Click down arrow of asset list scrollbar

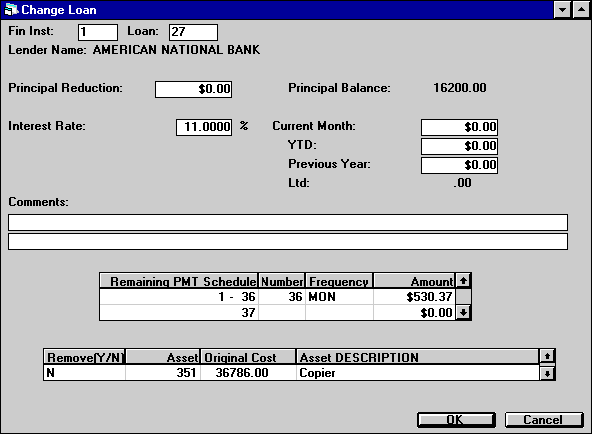click(x=547, y=373)
